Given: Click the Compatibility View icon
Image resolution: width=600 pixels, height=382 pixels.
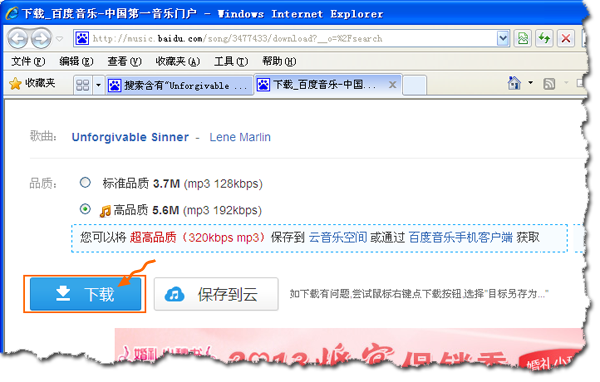Looking at the screenshot, I should point(523,38).
